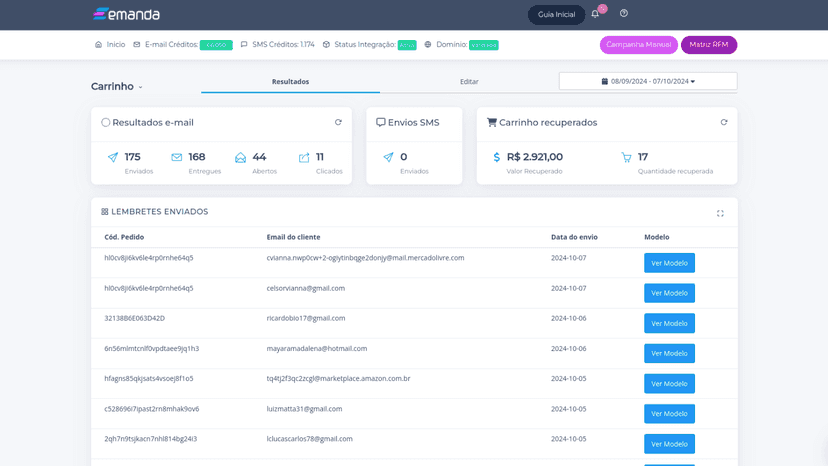
Task: Open the Matriz RFM button
Action: (709, 45)
